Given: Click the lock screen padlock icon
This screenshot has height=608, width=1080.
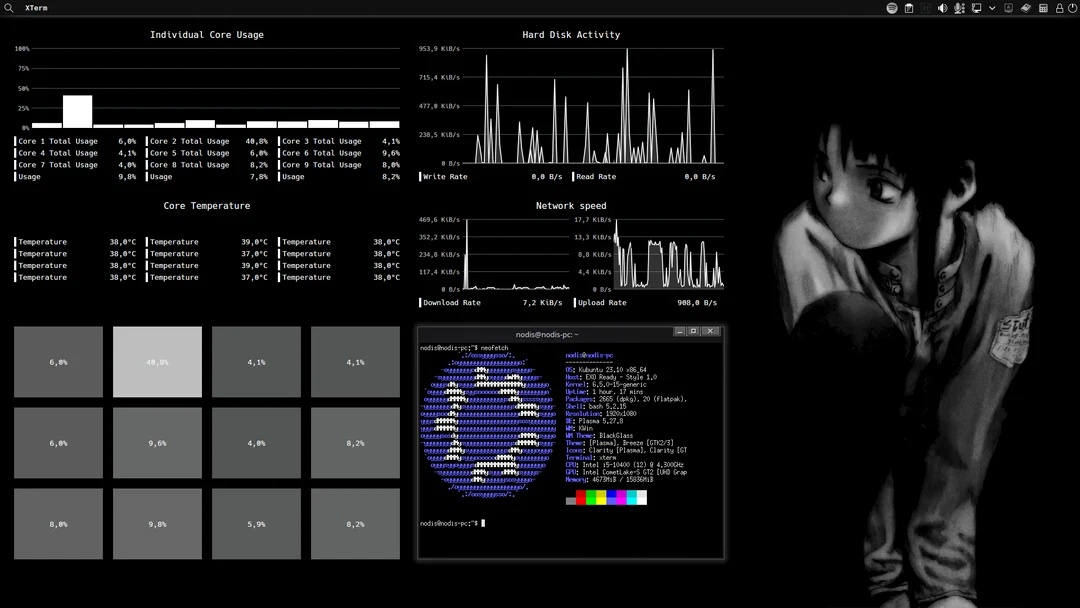Looking at the screenshot, I should (x=1059, y=8).
